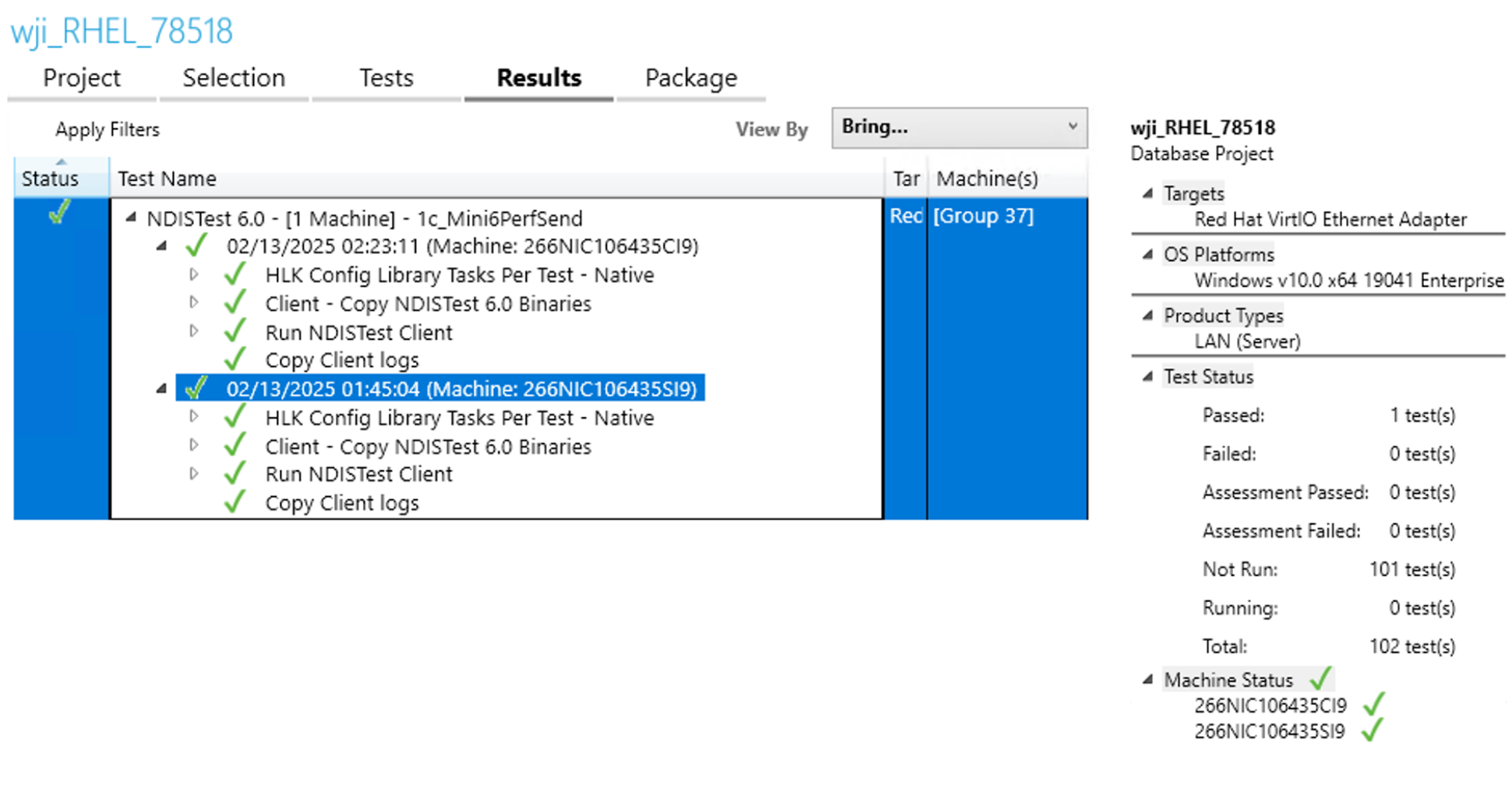Screen dimensions: 1512x789
Task: Click checkmark icon of 01:45:04 test run
Action: tap(196, 388)
